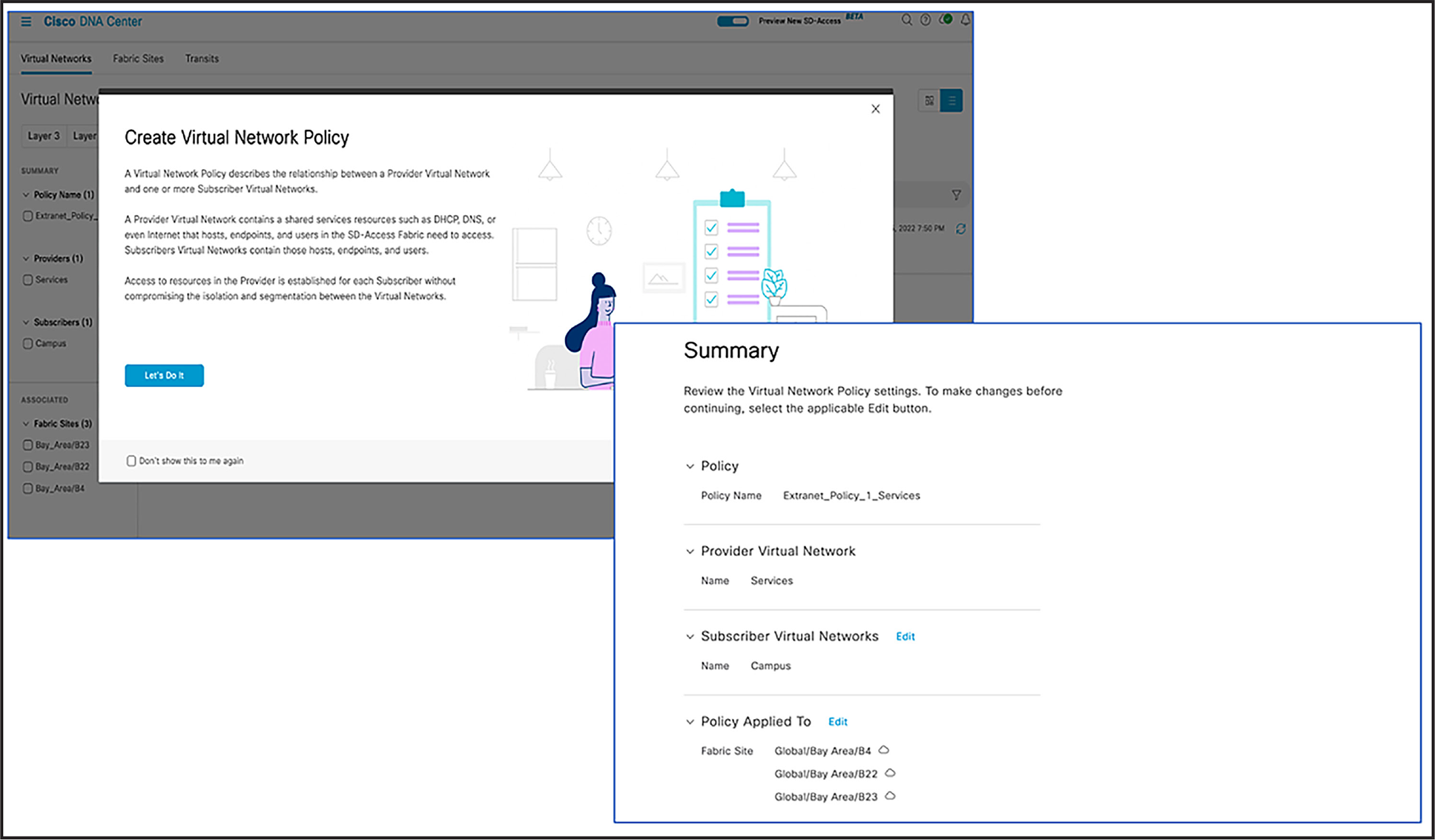Collapse the Provider Virtual Network section

click(x=690, y=552)
